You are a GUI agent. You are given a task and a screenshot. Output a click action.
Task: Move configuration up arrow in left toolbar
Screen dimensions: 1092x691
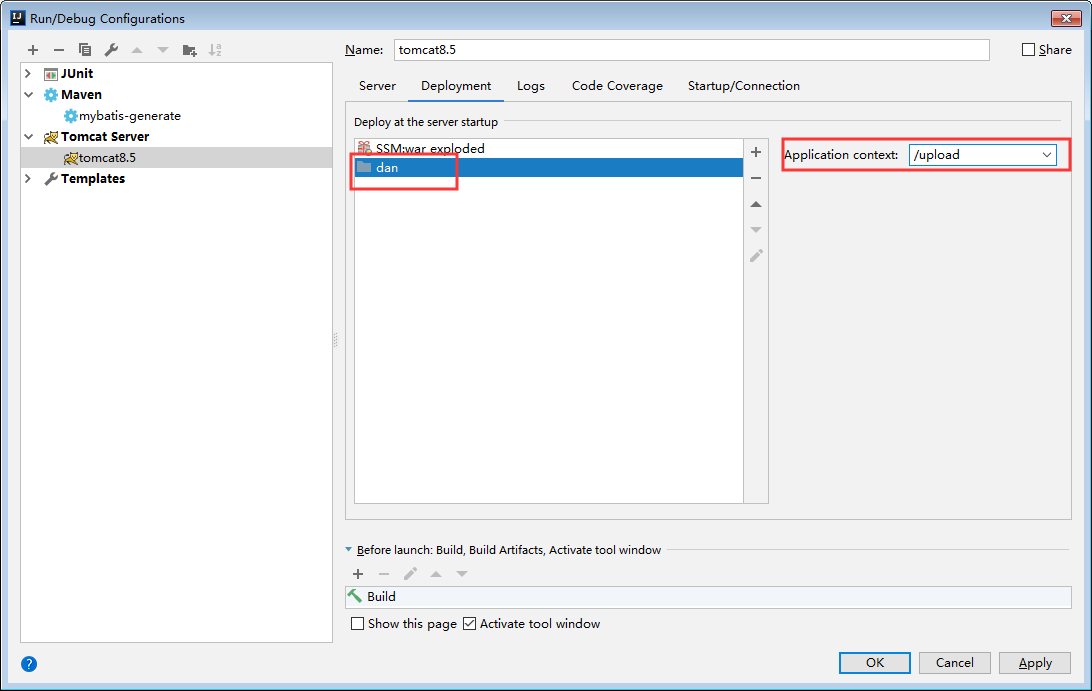[137, 50]
